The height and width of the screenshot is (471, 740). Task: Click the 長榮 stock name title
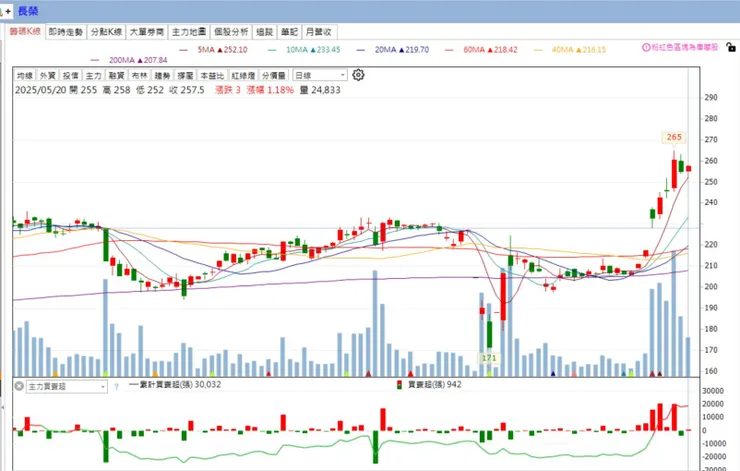coord(28,11)
